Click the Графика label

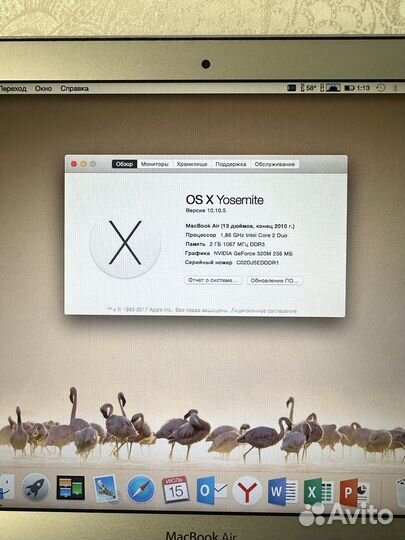pyautogui.click(x=197, y=253)
